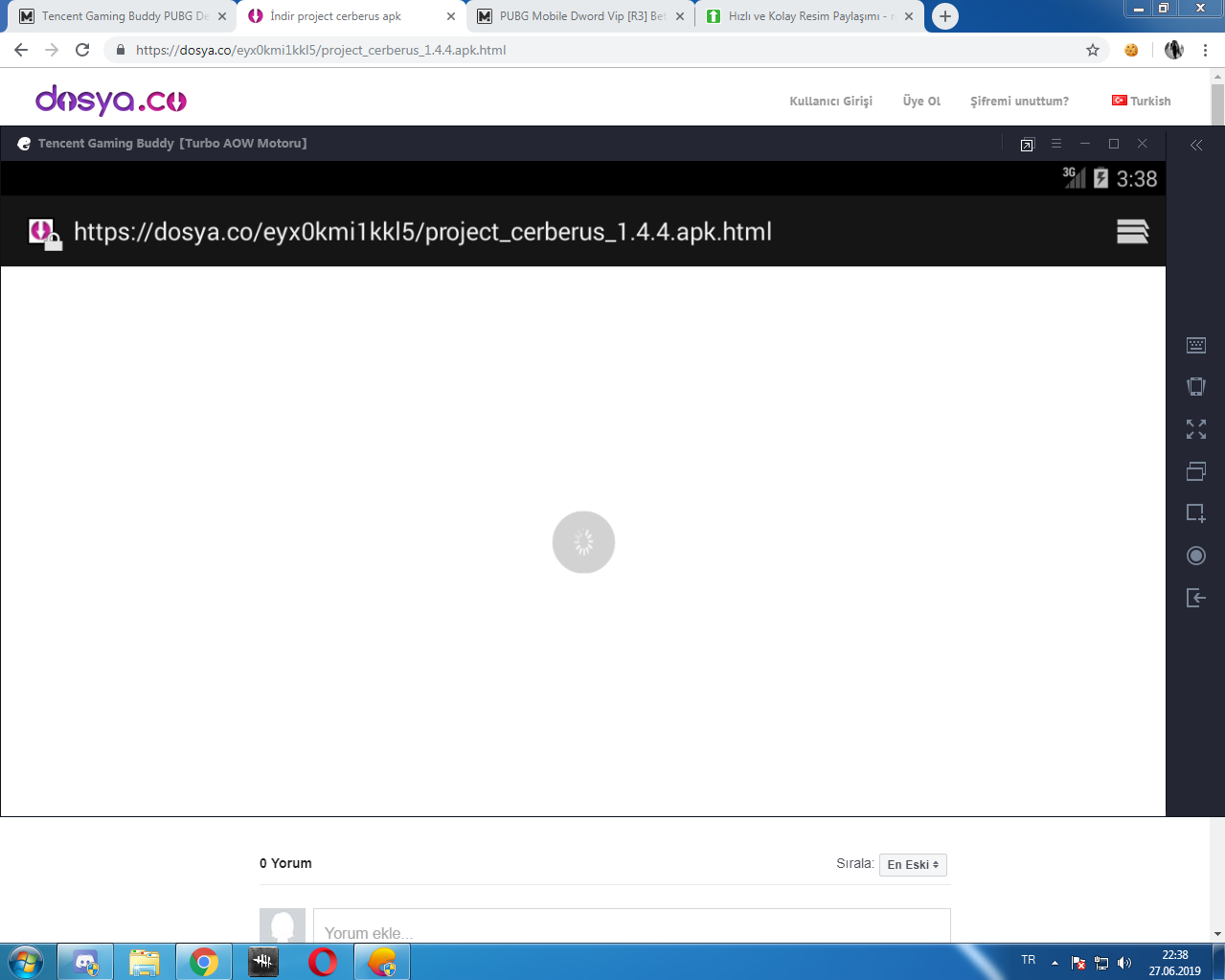Screen dimensions: 1225x980
Task: Click the dosya.co logo
Action: pyautogui.click(x=111, y=100)
